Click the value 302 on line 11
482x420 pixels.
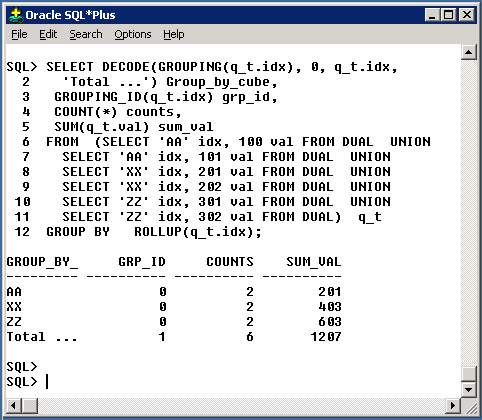(x=210, y=217)
